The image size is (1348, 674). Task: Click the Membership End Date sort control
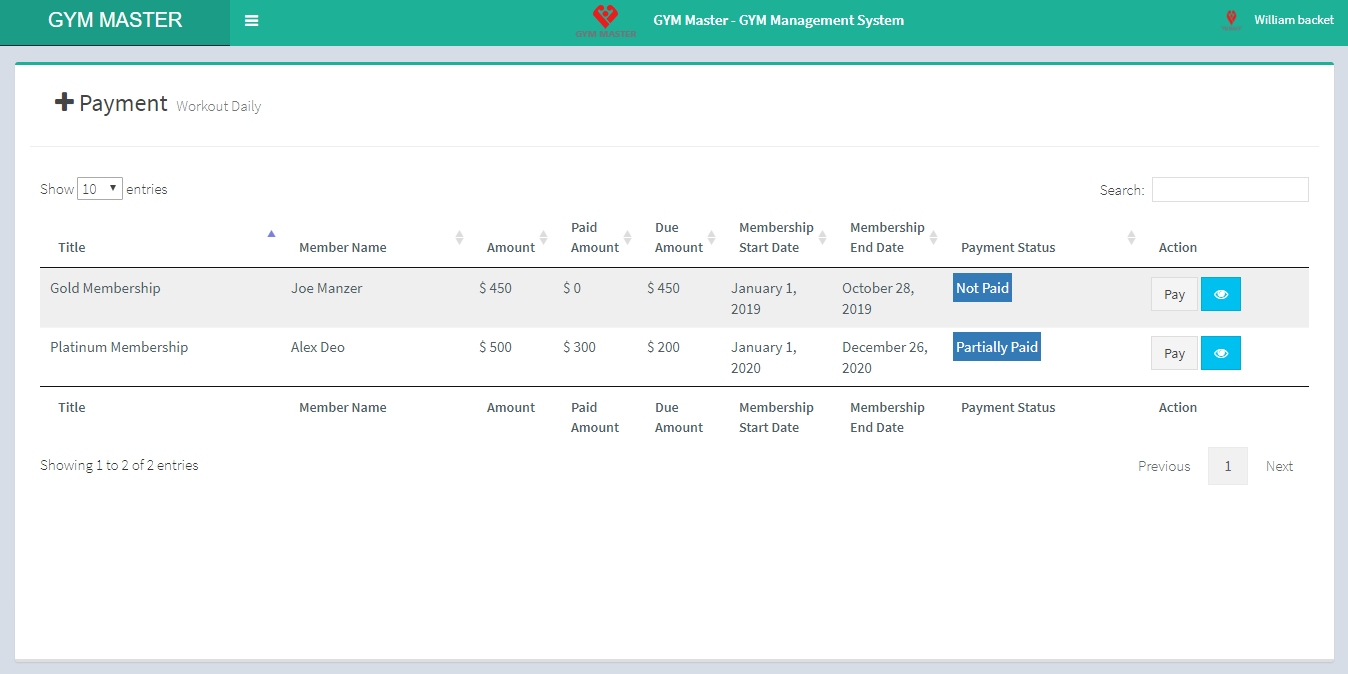coord(933,238)
